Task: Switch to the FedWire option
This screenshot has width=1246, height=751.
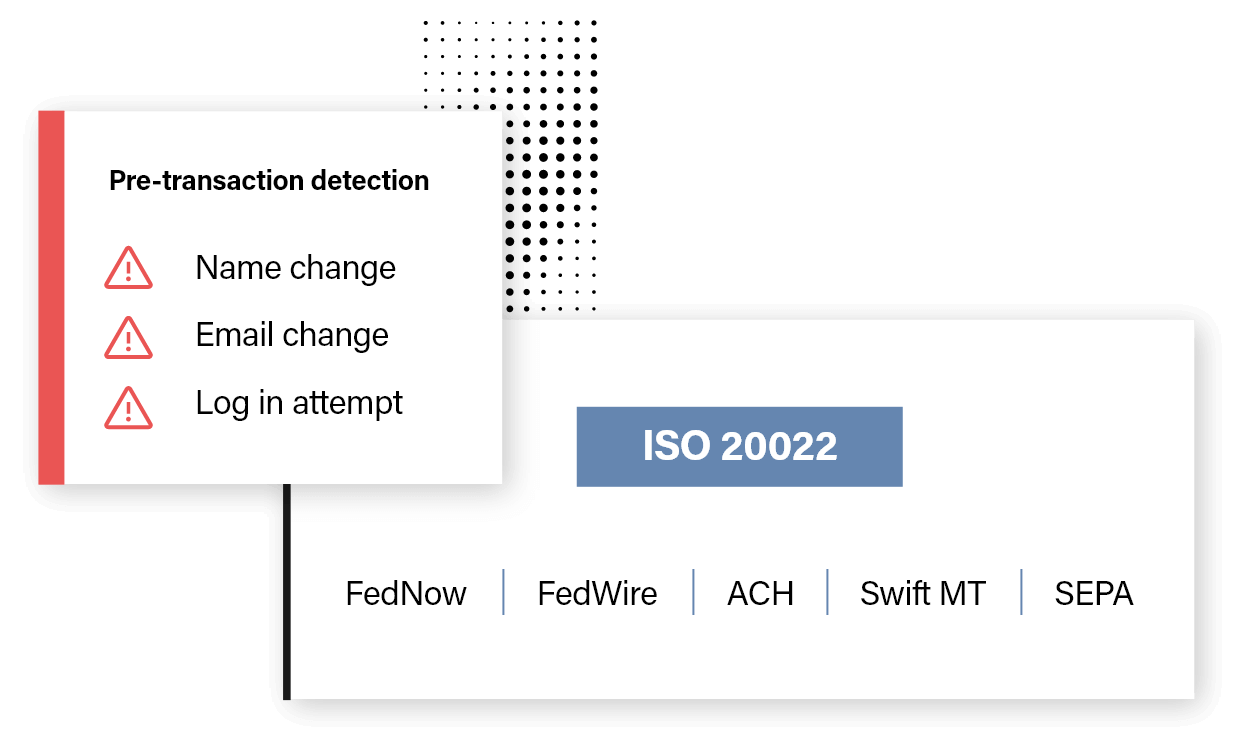Action: click(x=597, y=593)
